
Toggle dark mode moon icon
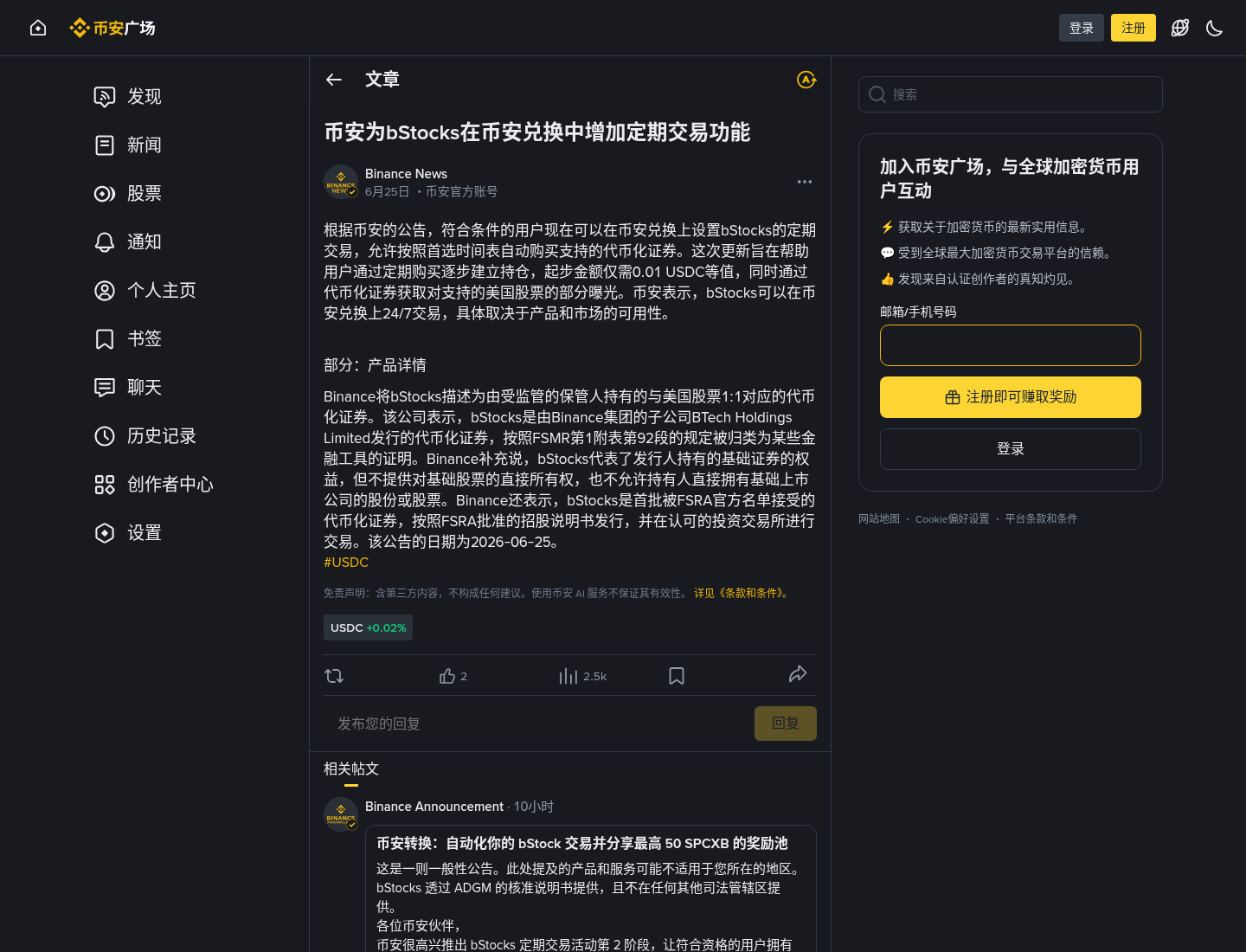pyautogui.click(x=1215, y=28)
